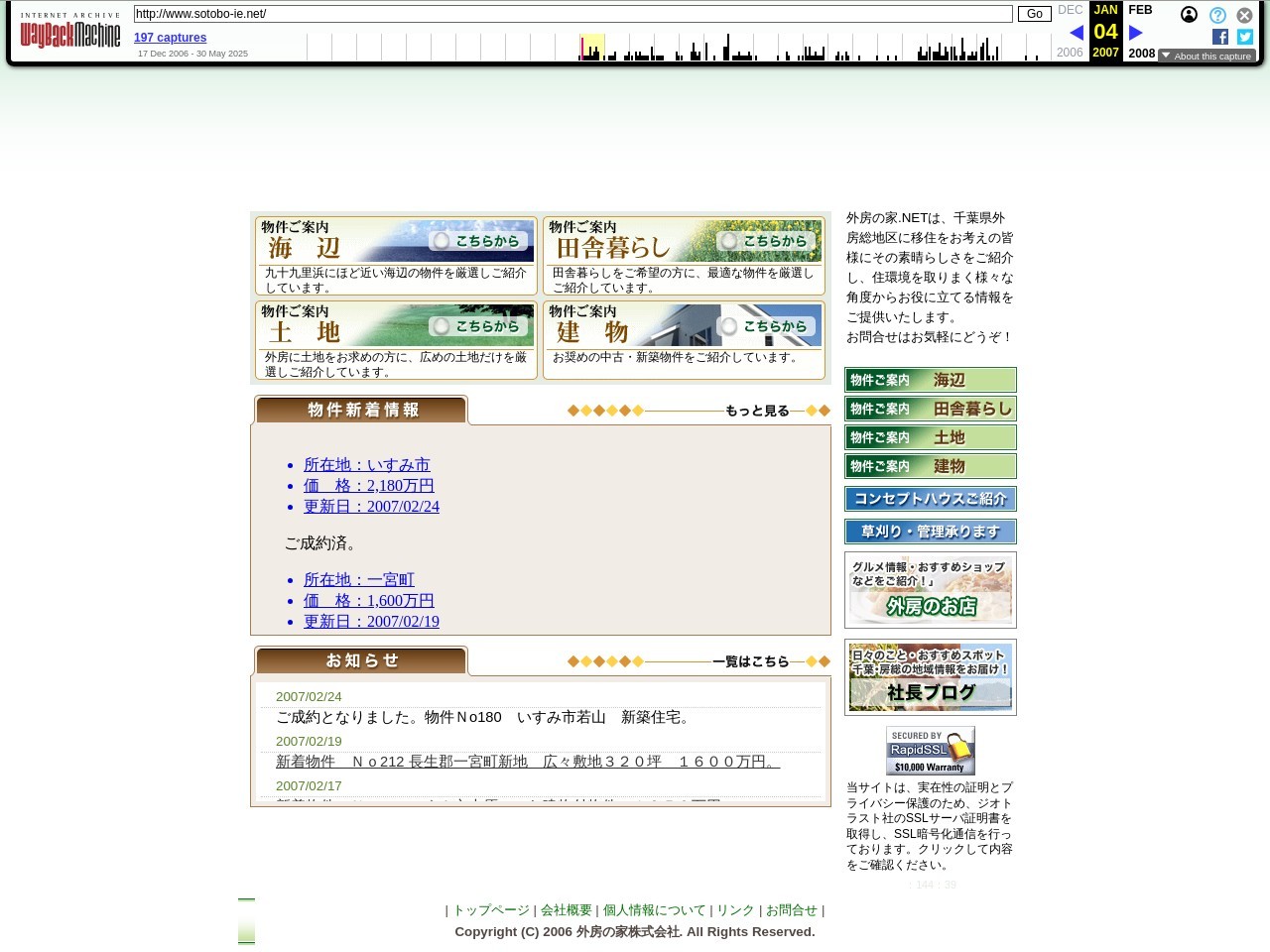Viewport: 1270px width, 952px height.
Task: Open the 建物 banner こちらから button
Action: click(768, 326)
